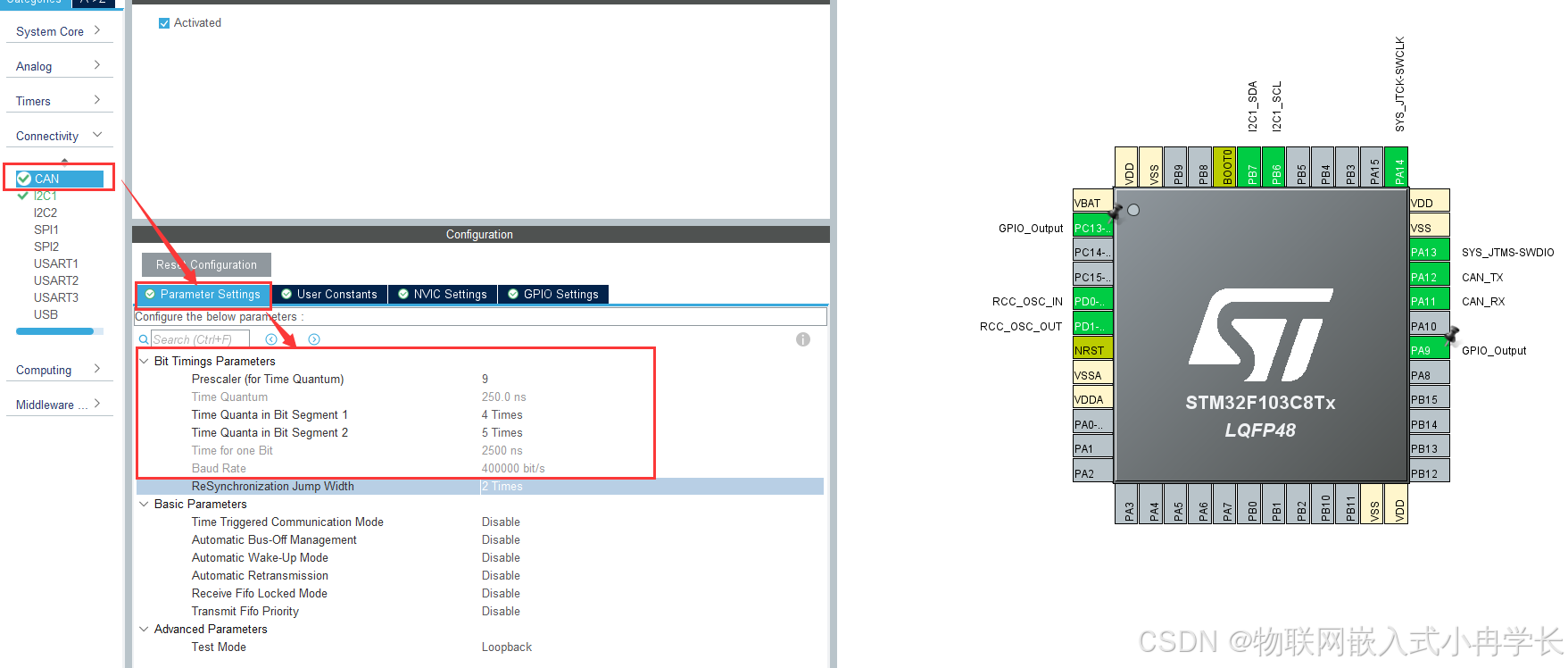This screenshot has width=1568, height=668.
Task: Click the PD1 RCC_OSC_OUT pin
Action: [x=1092, y=326]
